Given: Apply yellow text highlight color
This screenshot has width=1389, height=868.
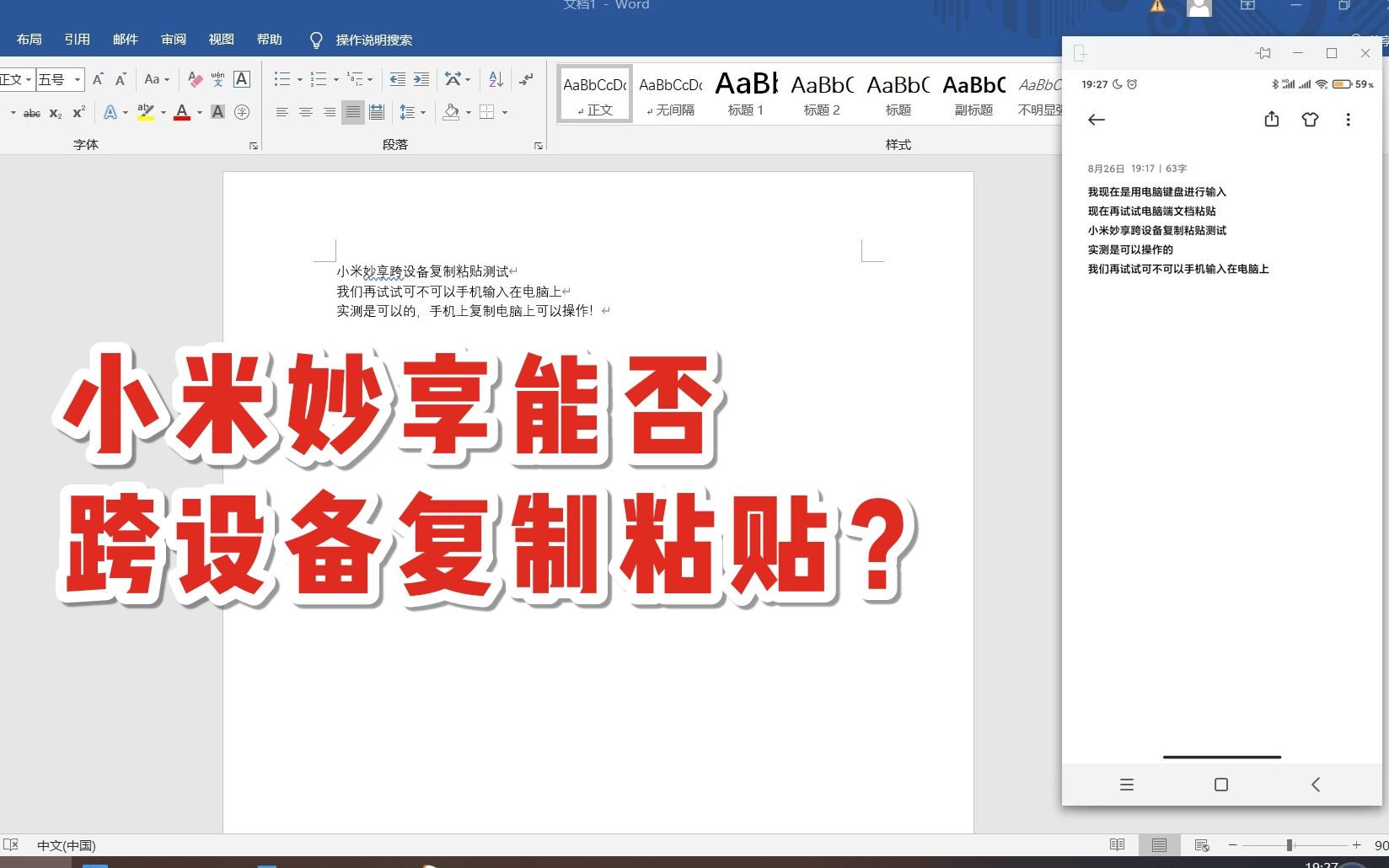Looking at the screenshot, I should (x=146, y=112).
